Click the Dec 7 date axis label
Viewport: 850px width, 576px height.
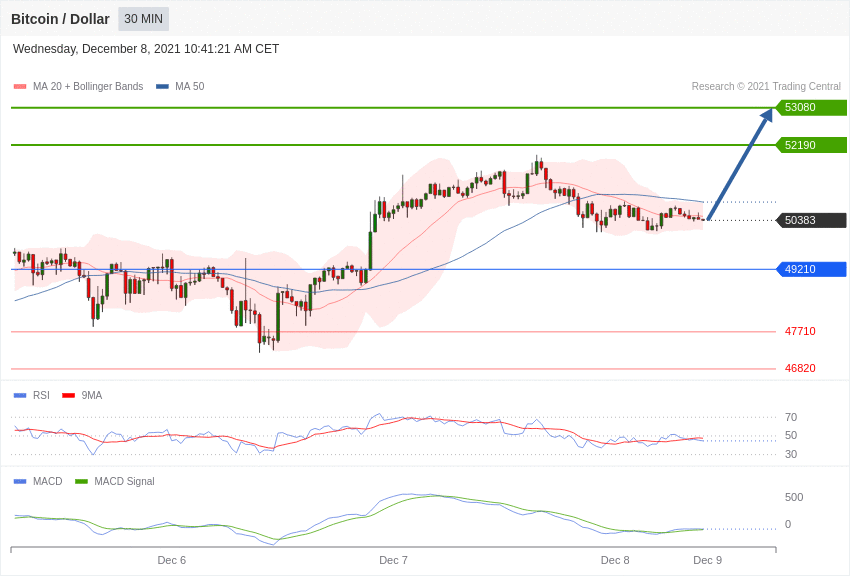[394, 560]
